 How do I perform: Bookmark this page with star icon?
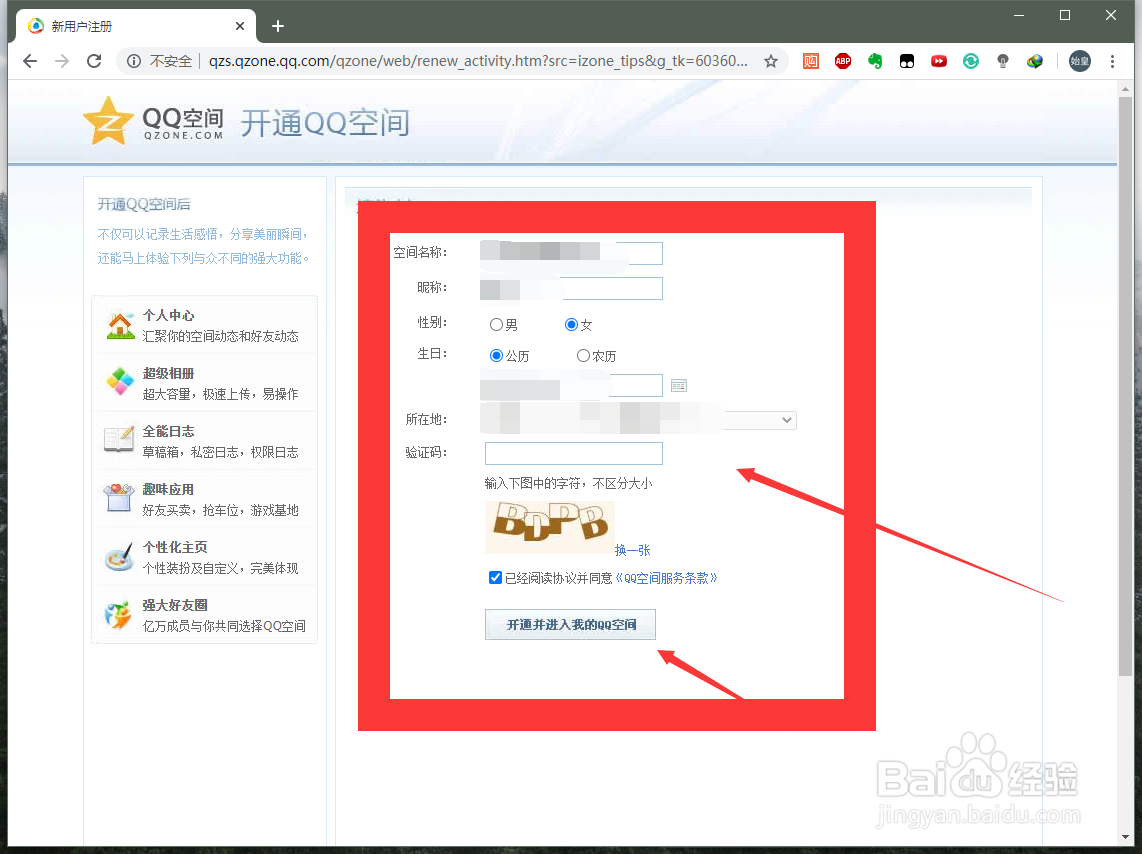pos(771,61)
